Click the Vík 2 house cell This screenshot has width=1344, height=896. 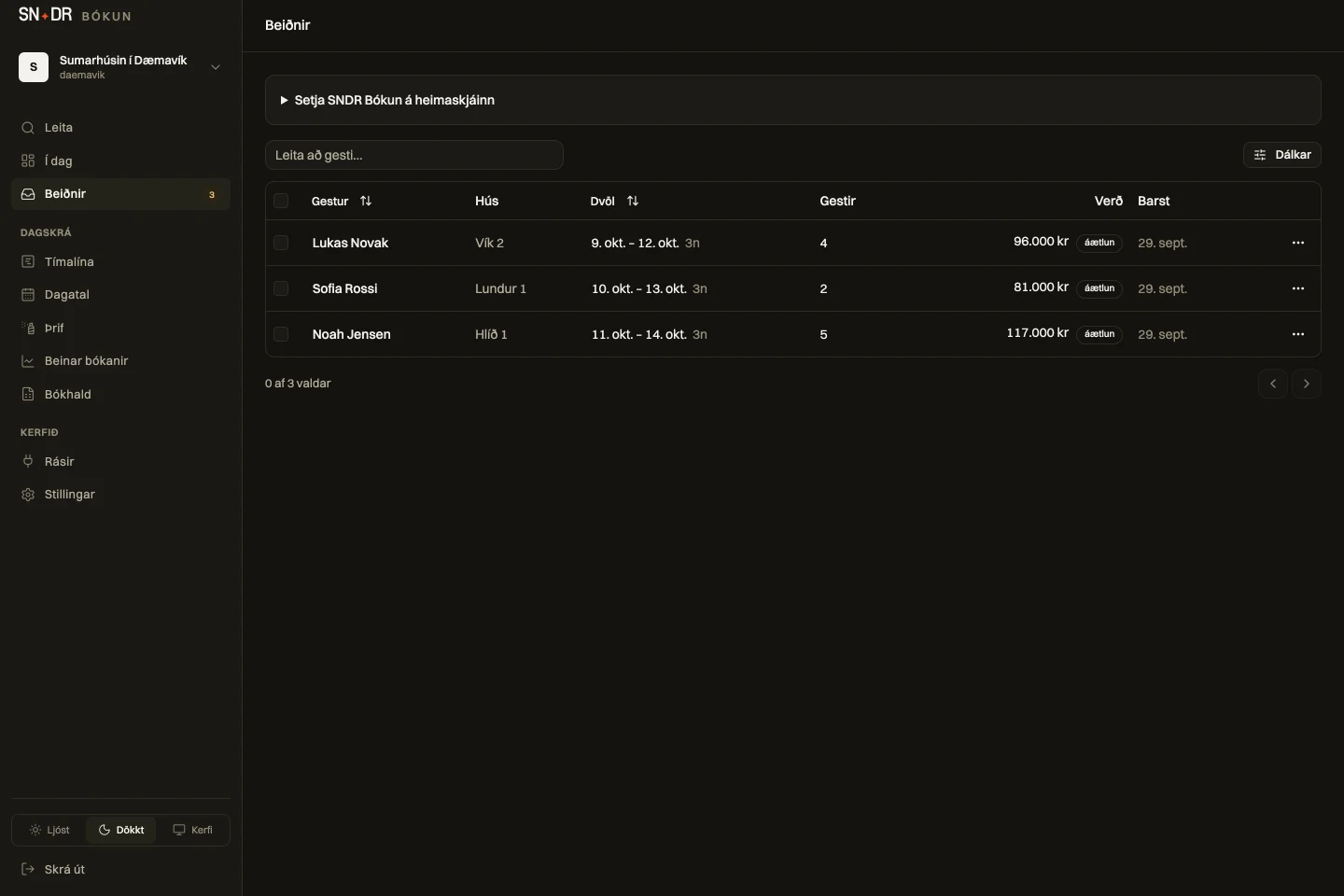pyautogui.click(x=489, y=243)
